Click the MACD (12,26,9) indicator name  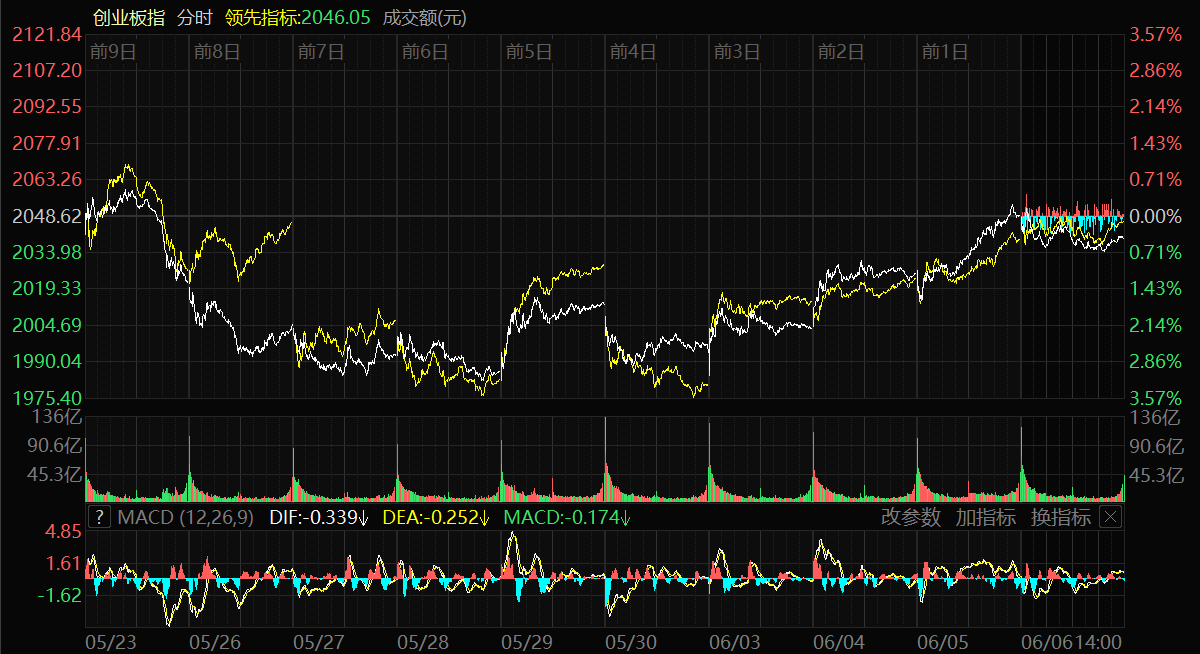pos(186,517)
